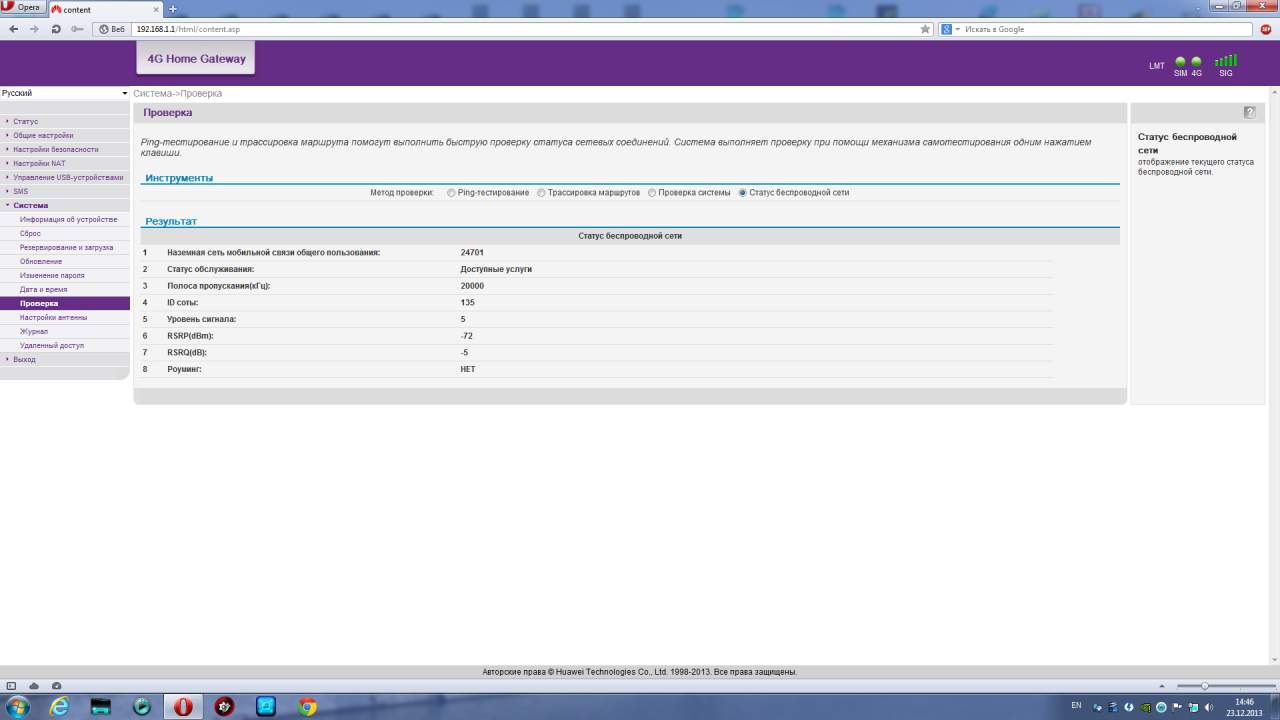Click the browser Back arrow
This screenshot has height=720, width=1280.
[13, 29]
